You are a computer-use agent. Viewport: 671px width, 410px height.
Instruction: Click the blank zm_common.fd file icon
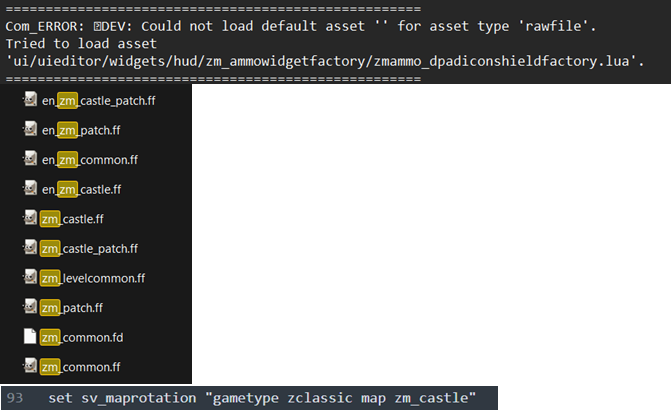click(30, 336)
